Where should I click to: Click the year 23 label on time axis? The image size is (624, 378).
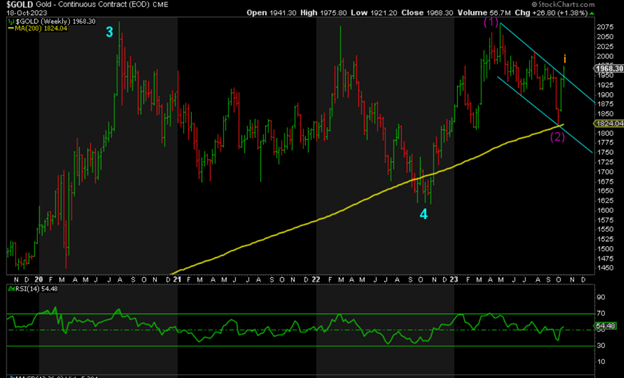[x=454, y=279]
